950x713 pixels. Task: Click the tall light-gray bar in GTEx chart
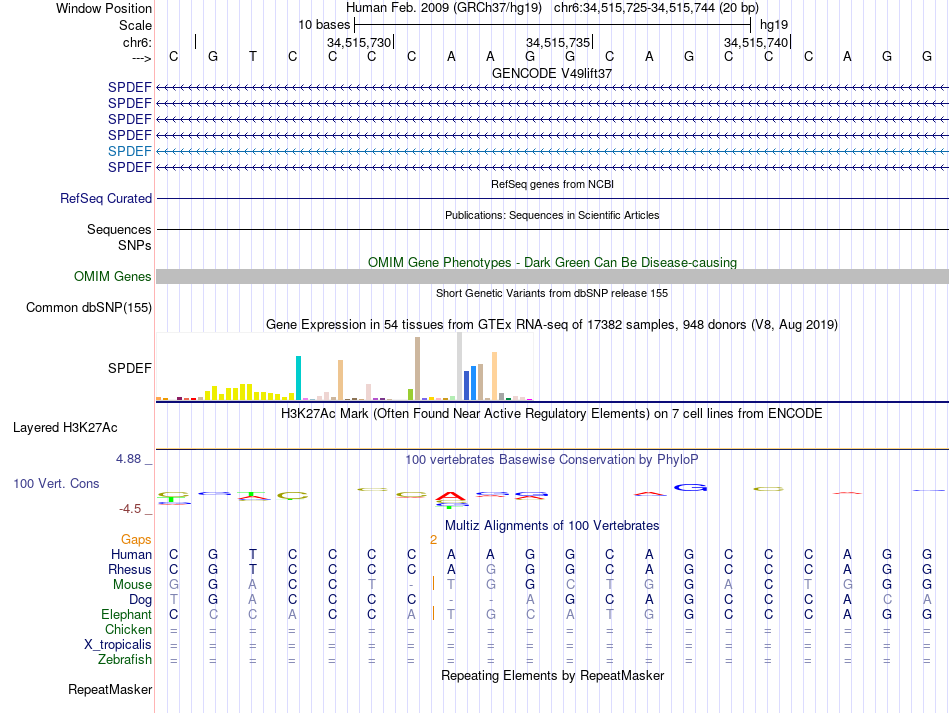[459, 366]
